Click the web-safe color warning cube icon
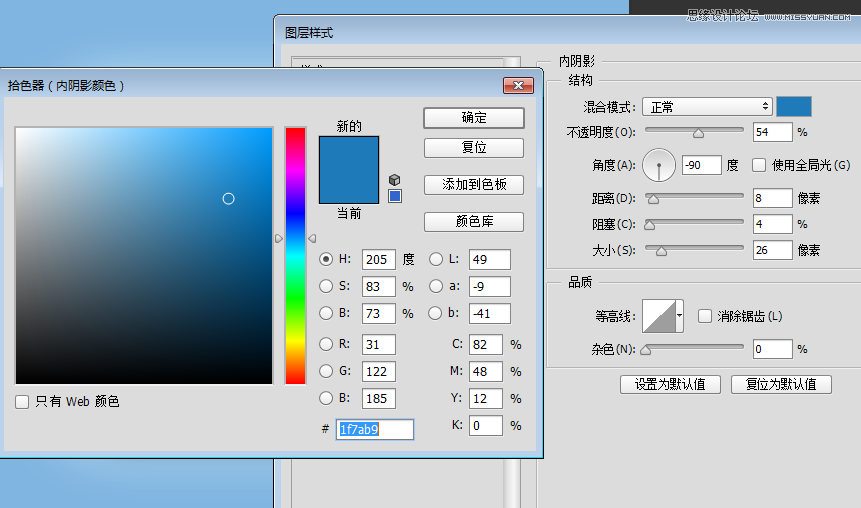This screenshot has height=508, width=861. 395,180
